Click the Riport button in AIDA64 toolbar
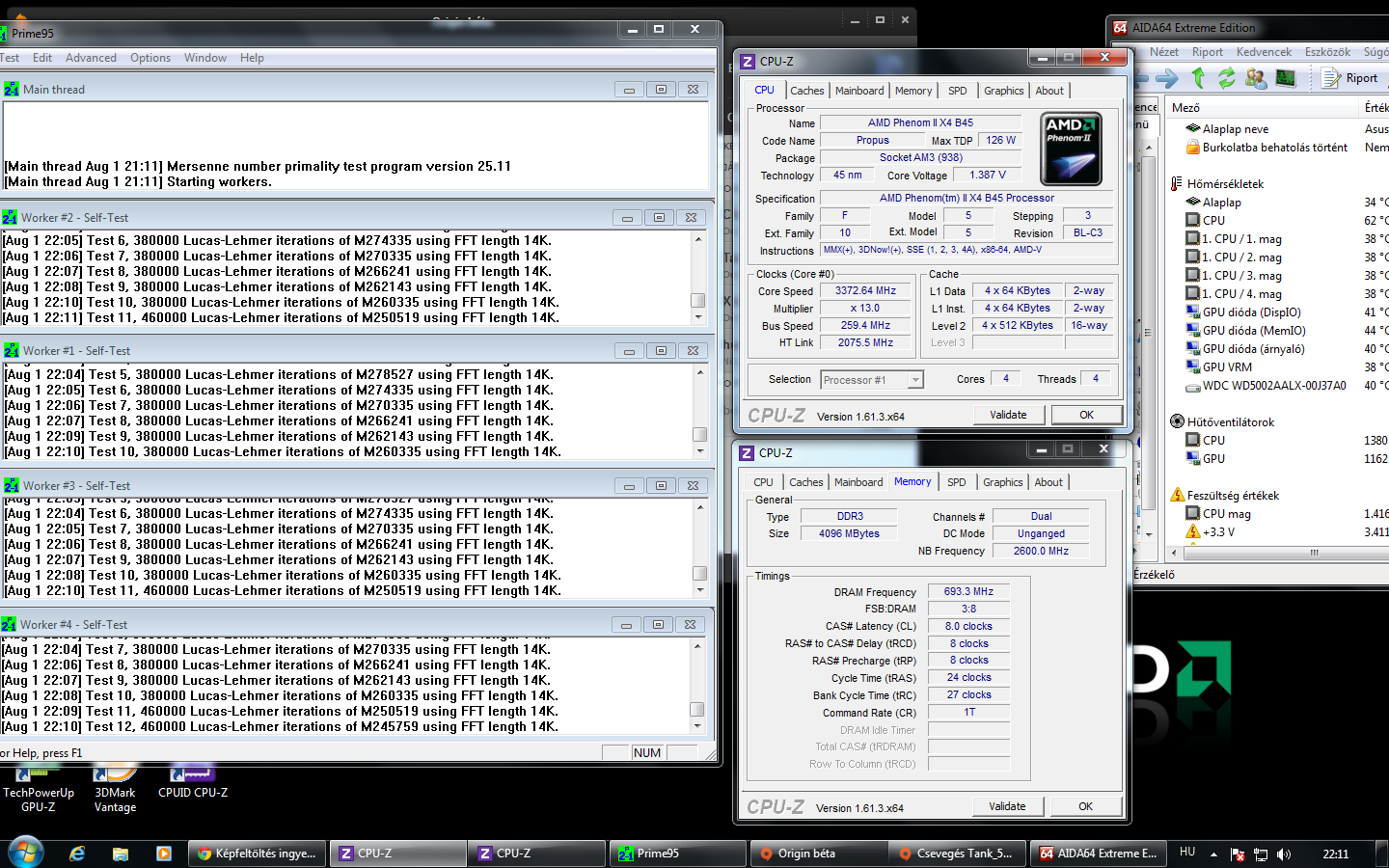1389x868 pixels. (x=1350, y=78)
